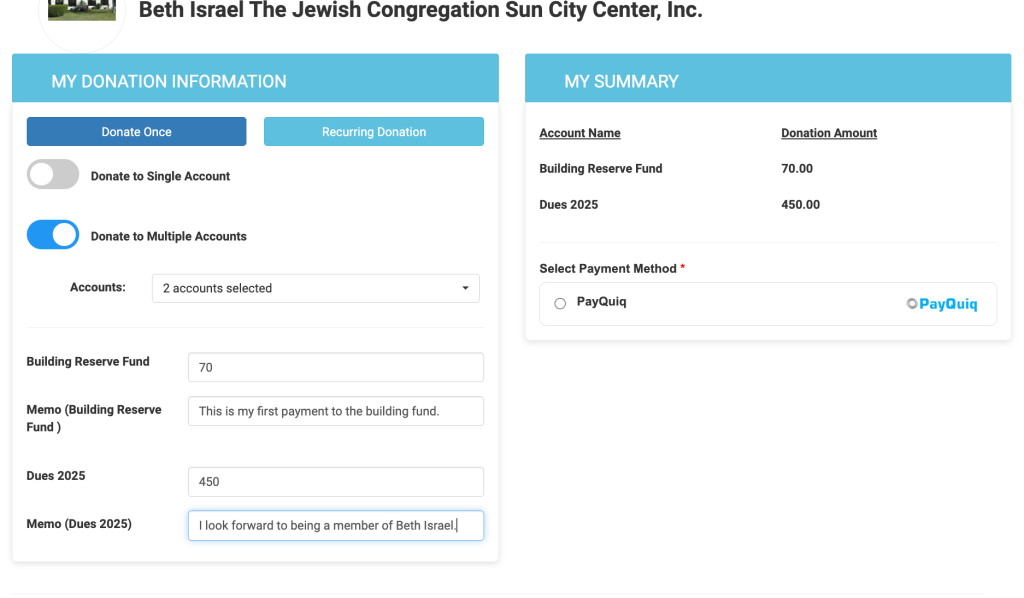Screen dimensions: 1024x598
Task: Switch to Recurring Donation
Action: 374,132
